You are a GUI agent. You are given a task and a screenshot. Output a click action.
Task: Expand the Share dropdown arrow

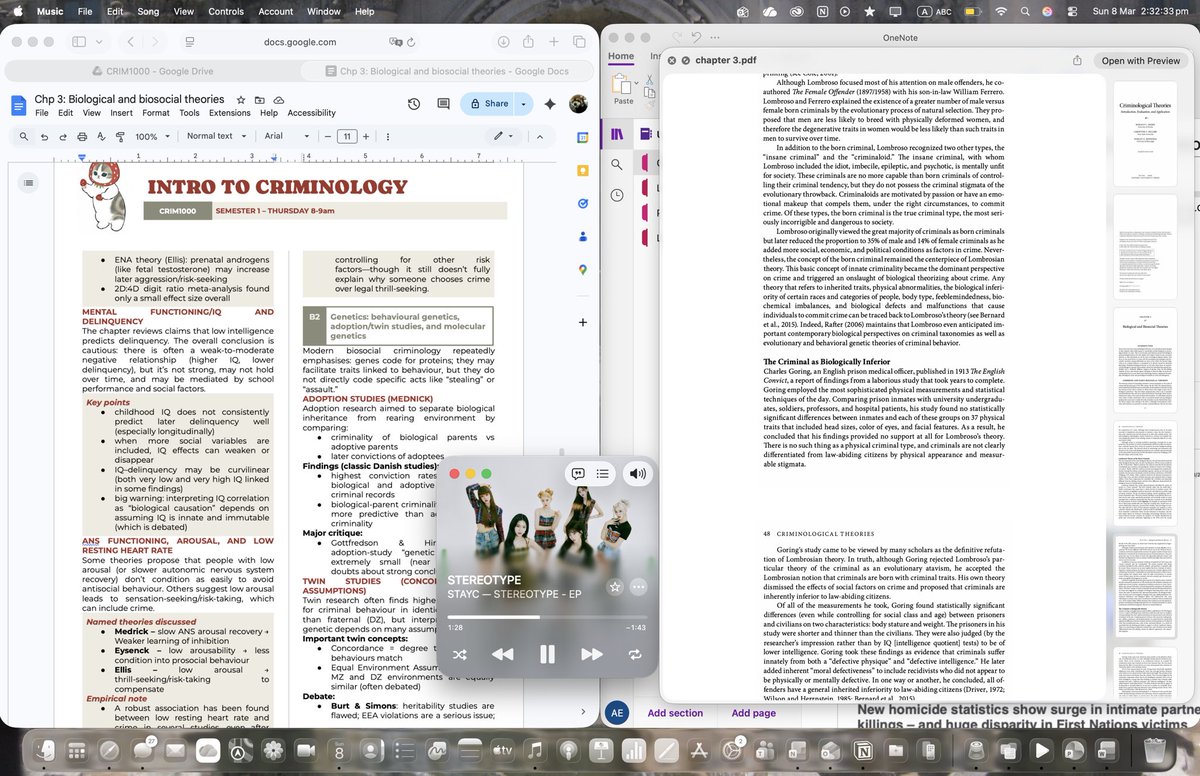click(524, 104)
